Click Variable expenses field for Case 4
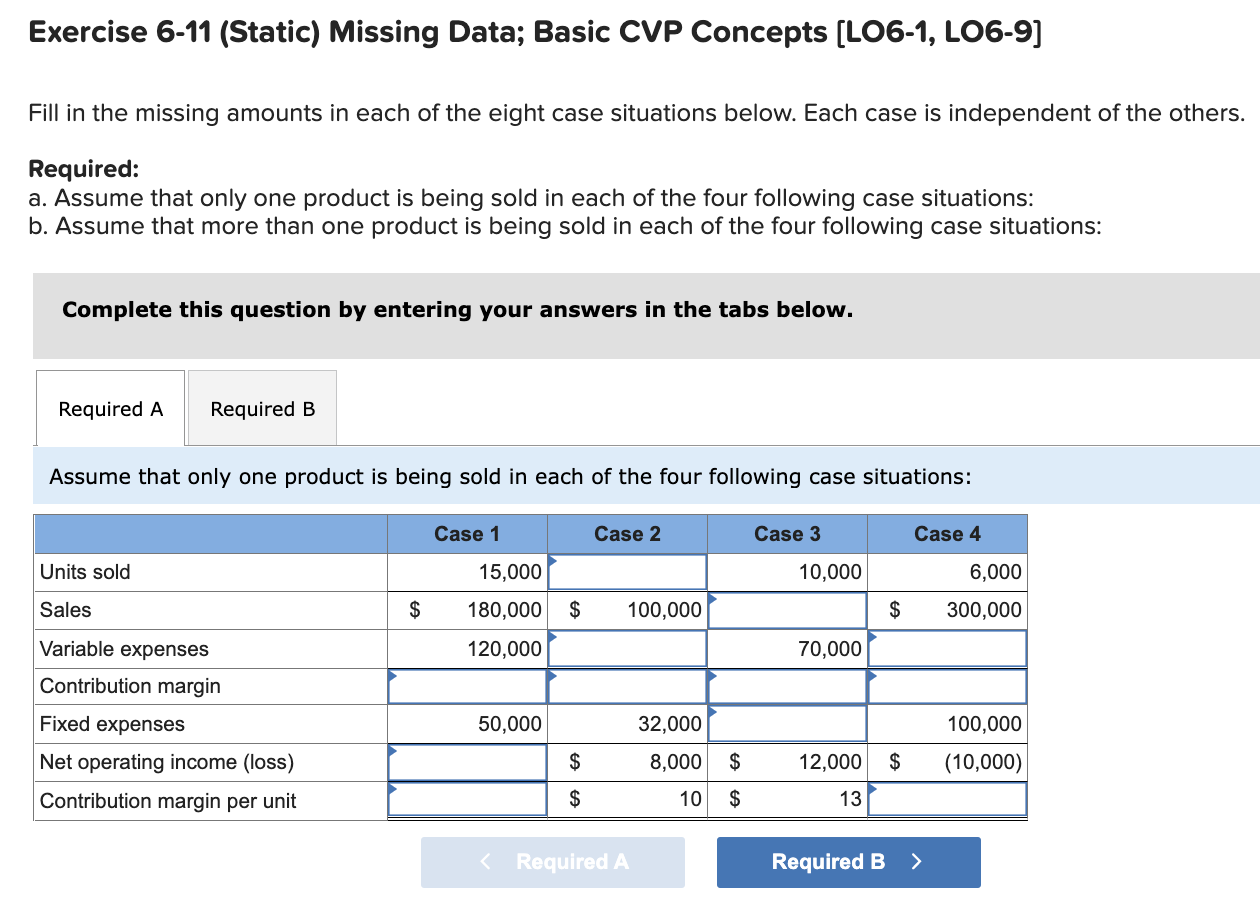Viewport: 1260px width, 920px height. tap(947, 647)
